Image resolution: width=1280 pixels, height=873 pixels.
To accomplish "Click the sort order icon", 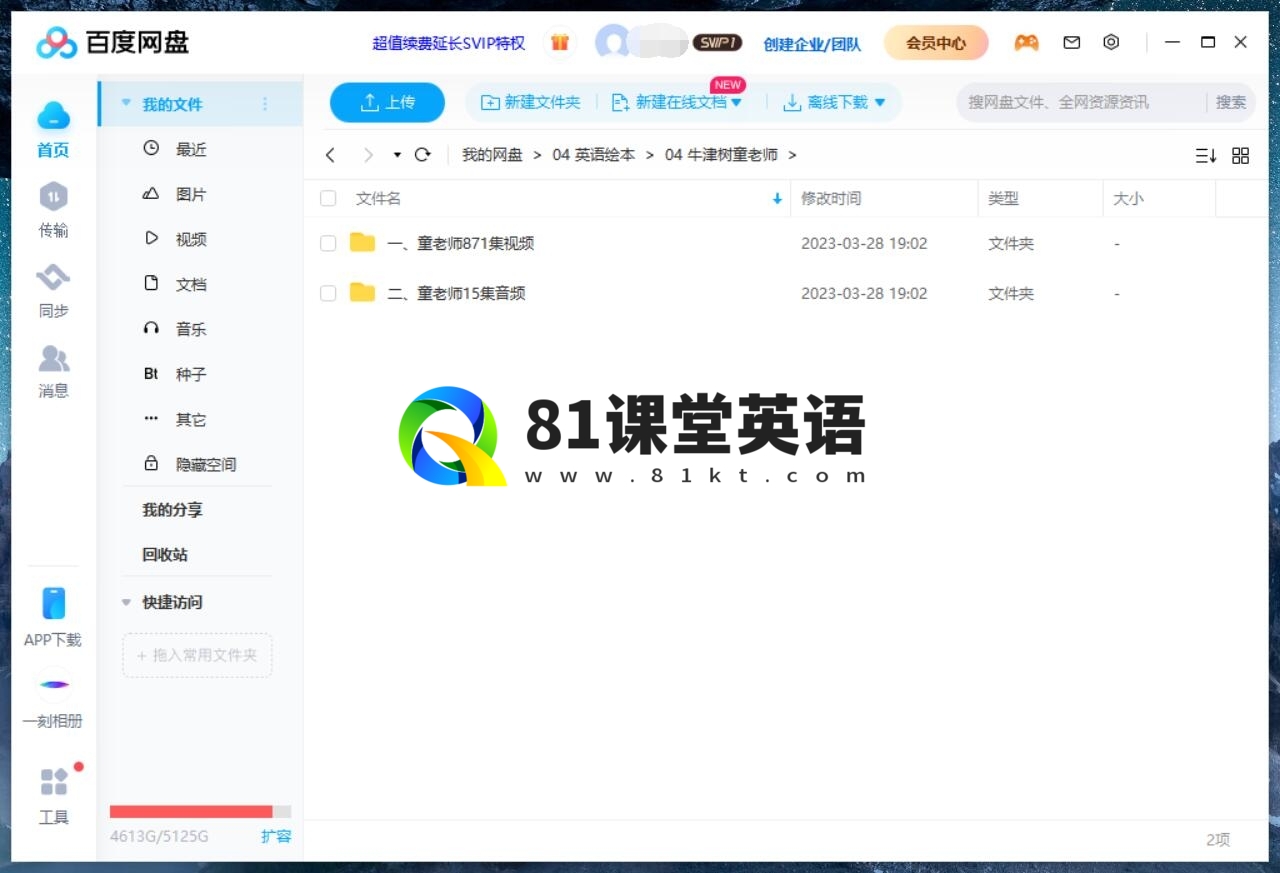I will pos(1206,156).
